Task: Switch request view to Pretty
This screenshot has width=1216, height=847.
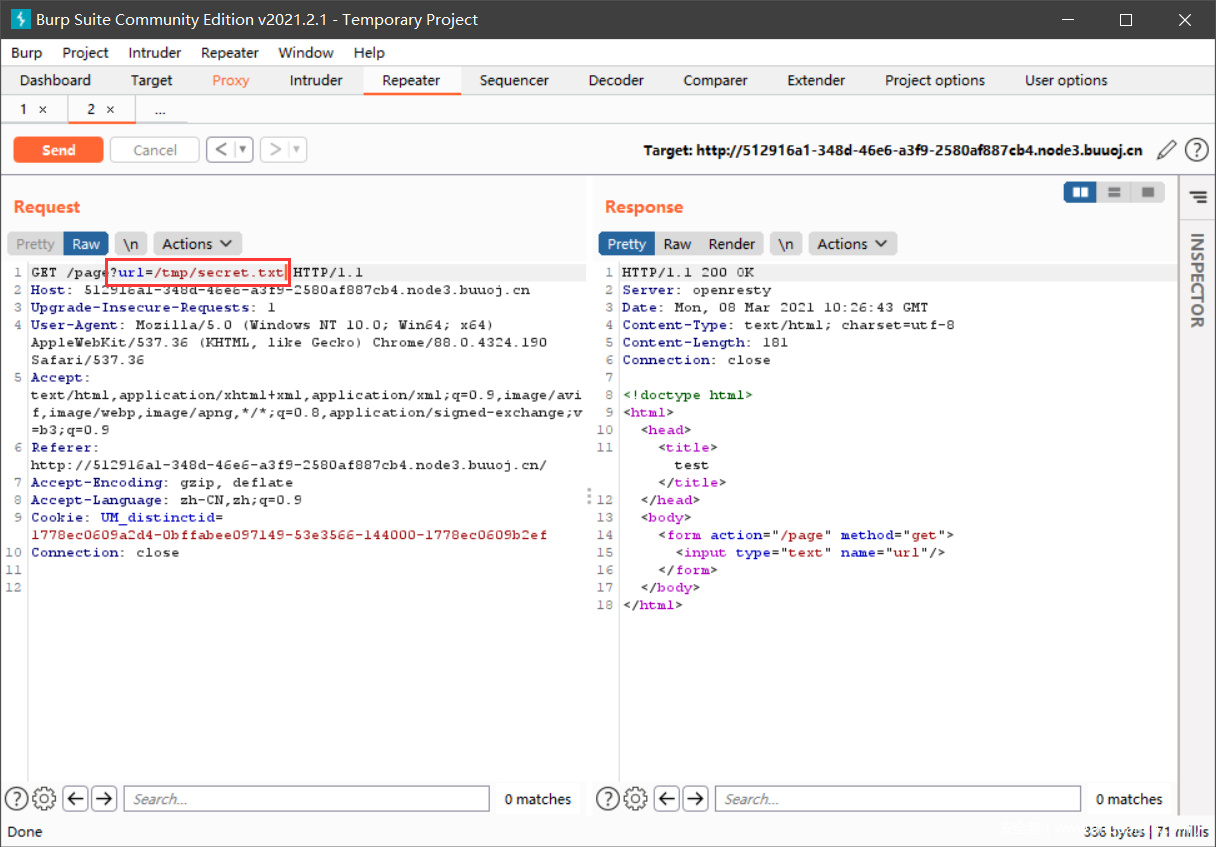Action: pos(35,244)
